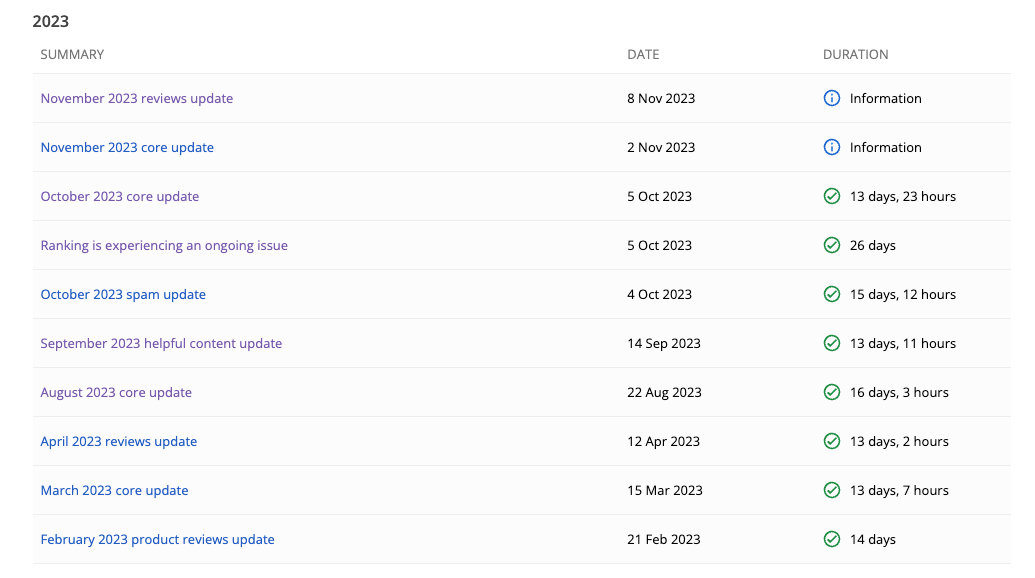The width and height of the screenshot is (1035, 578).
Task: Click green check icon beside 13 days, 7 hours
Action: pos(832,490)
